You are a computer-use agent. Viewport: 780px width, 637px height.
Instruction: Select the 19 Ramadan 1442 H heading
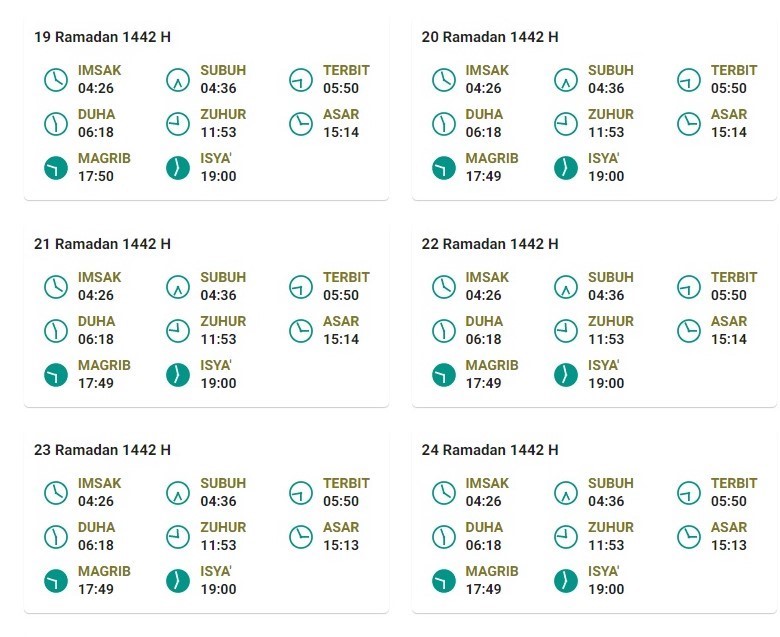(x=102, y=37)
